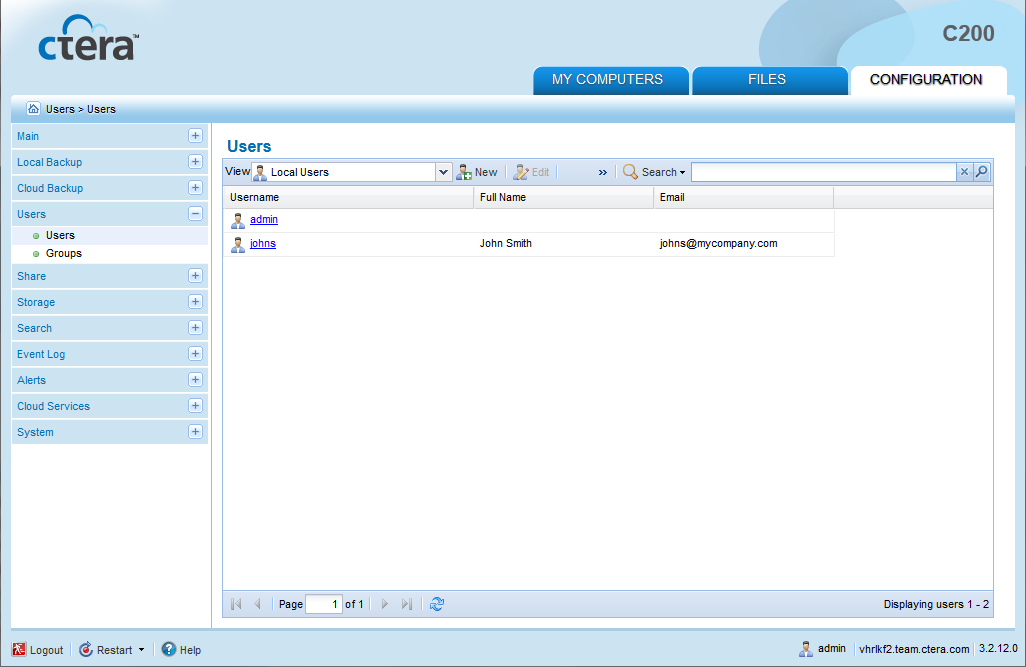This screenshot has width=1026, height=667.
Task: Open the johns user link
Action: click(263, 243)
